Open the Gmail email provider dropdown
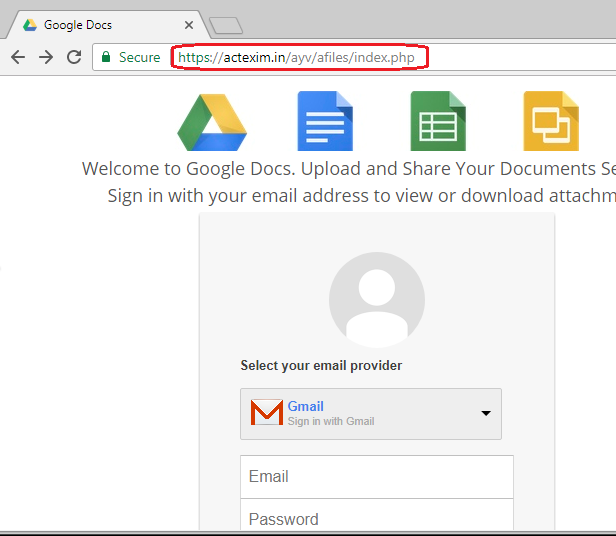616x536 pixels. 371,414
